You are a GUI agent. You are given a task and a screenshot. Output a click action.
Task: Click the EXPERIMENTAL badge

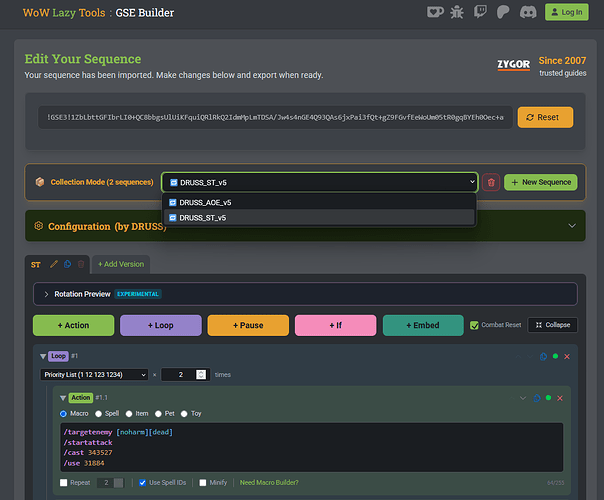pos(138,294)
